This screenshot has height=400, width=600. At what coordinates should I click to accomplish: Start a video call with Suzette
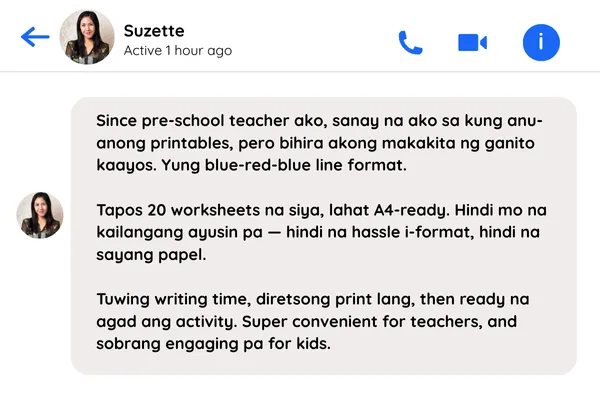point(472,42)
